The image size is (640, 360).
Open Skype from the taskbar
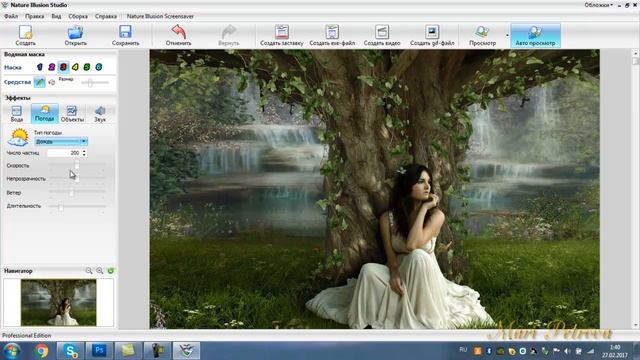tap(71, 351)
